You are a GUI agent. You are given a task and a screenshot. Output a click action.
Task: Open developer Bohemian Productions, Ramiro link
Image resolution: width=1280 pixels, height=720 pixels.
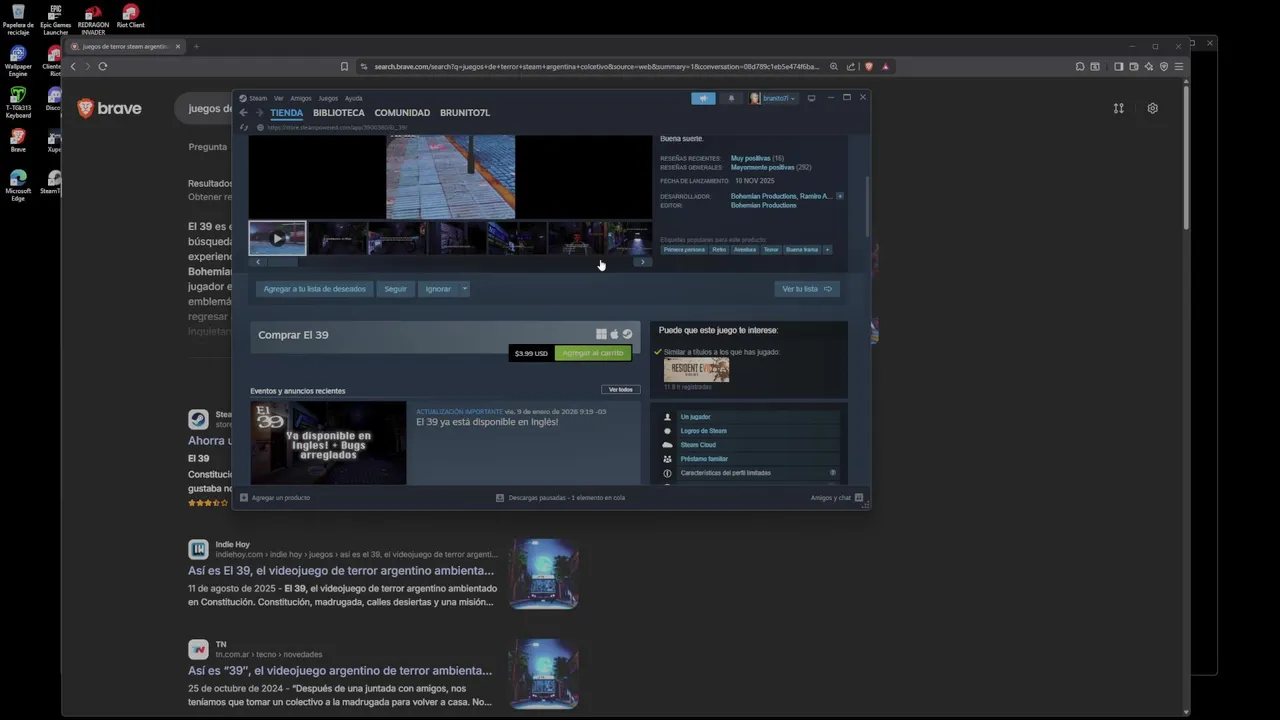pyautogui.click(x=781, y=196)
